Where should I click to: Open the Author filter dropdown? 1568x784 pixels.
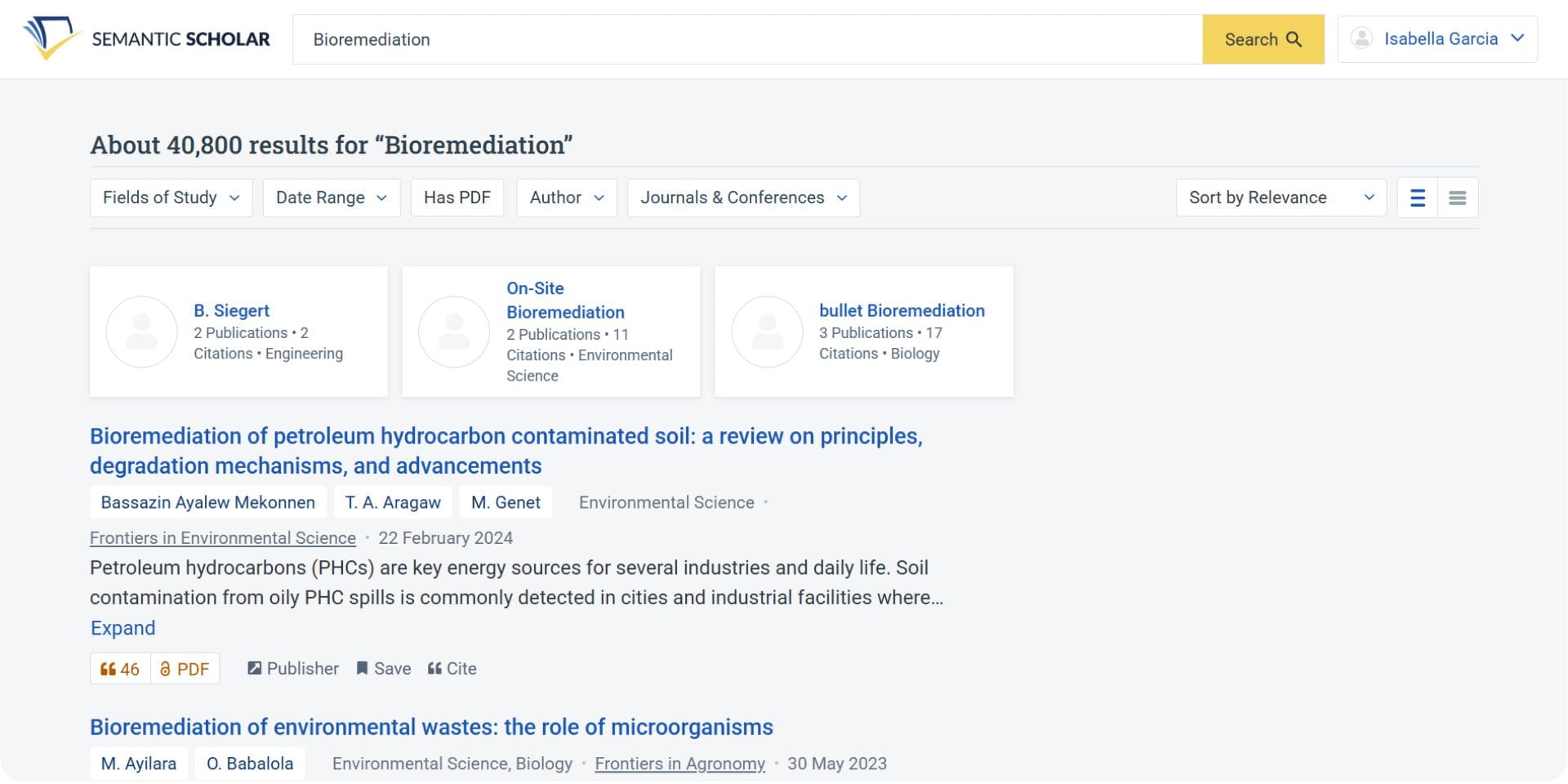(566, 198)
